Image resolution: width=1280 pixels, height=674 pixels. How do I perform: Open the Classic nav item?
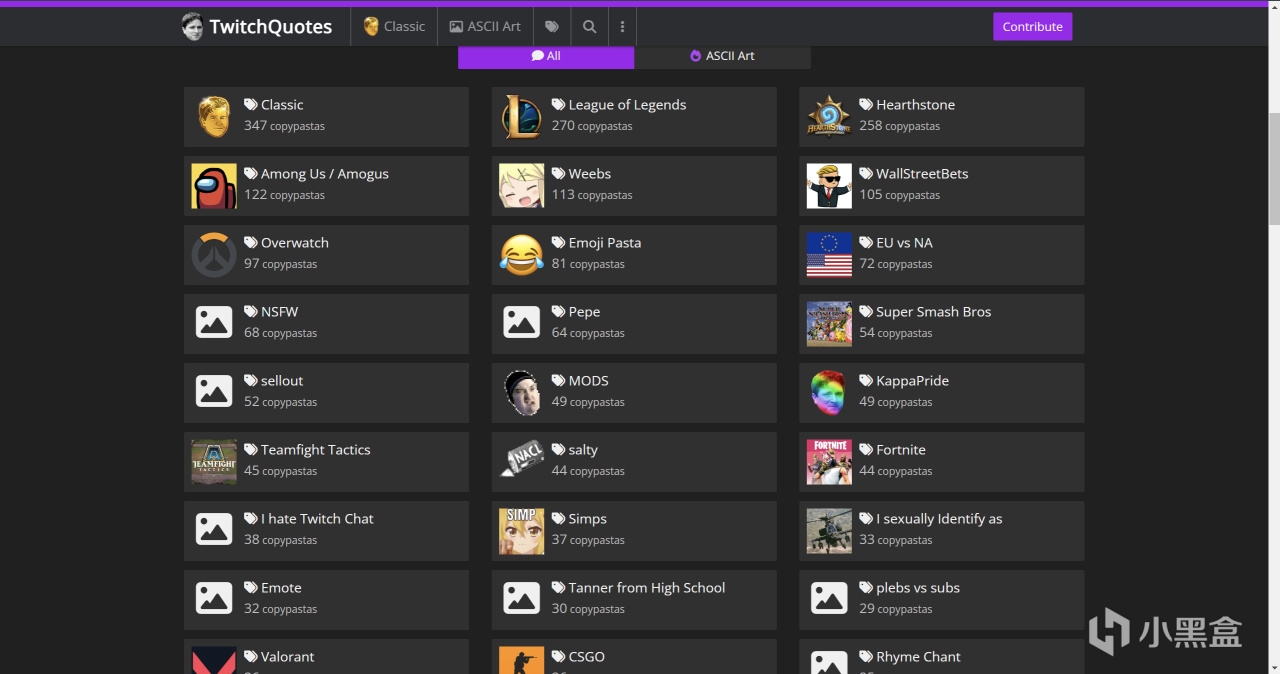pyautogui.click(x=394, y=27)
